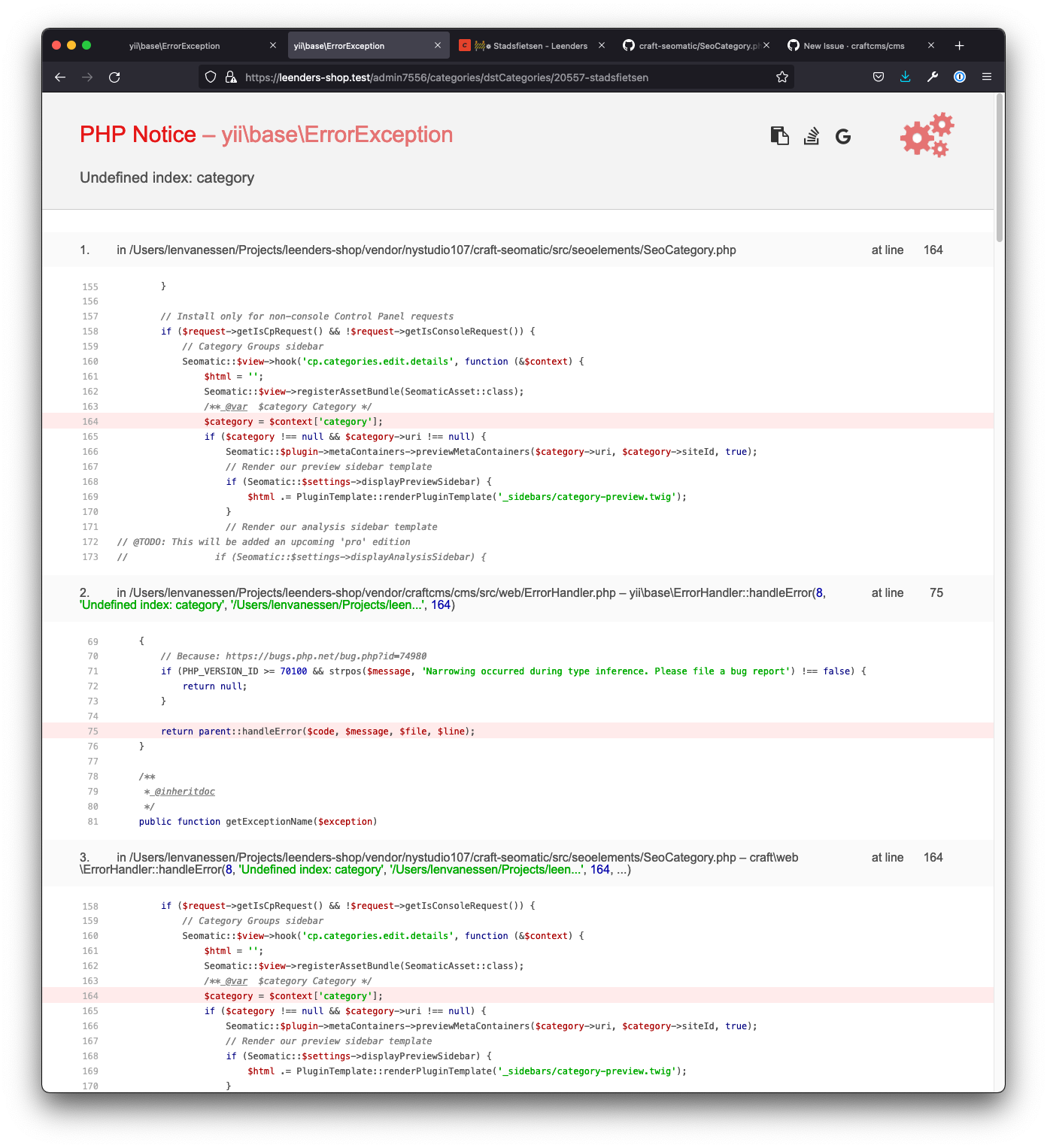Collapse stack frame 1 SeoCategory.php header
This screenshot has height=1148, width=1047.
[x=517, y=250]
